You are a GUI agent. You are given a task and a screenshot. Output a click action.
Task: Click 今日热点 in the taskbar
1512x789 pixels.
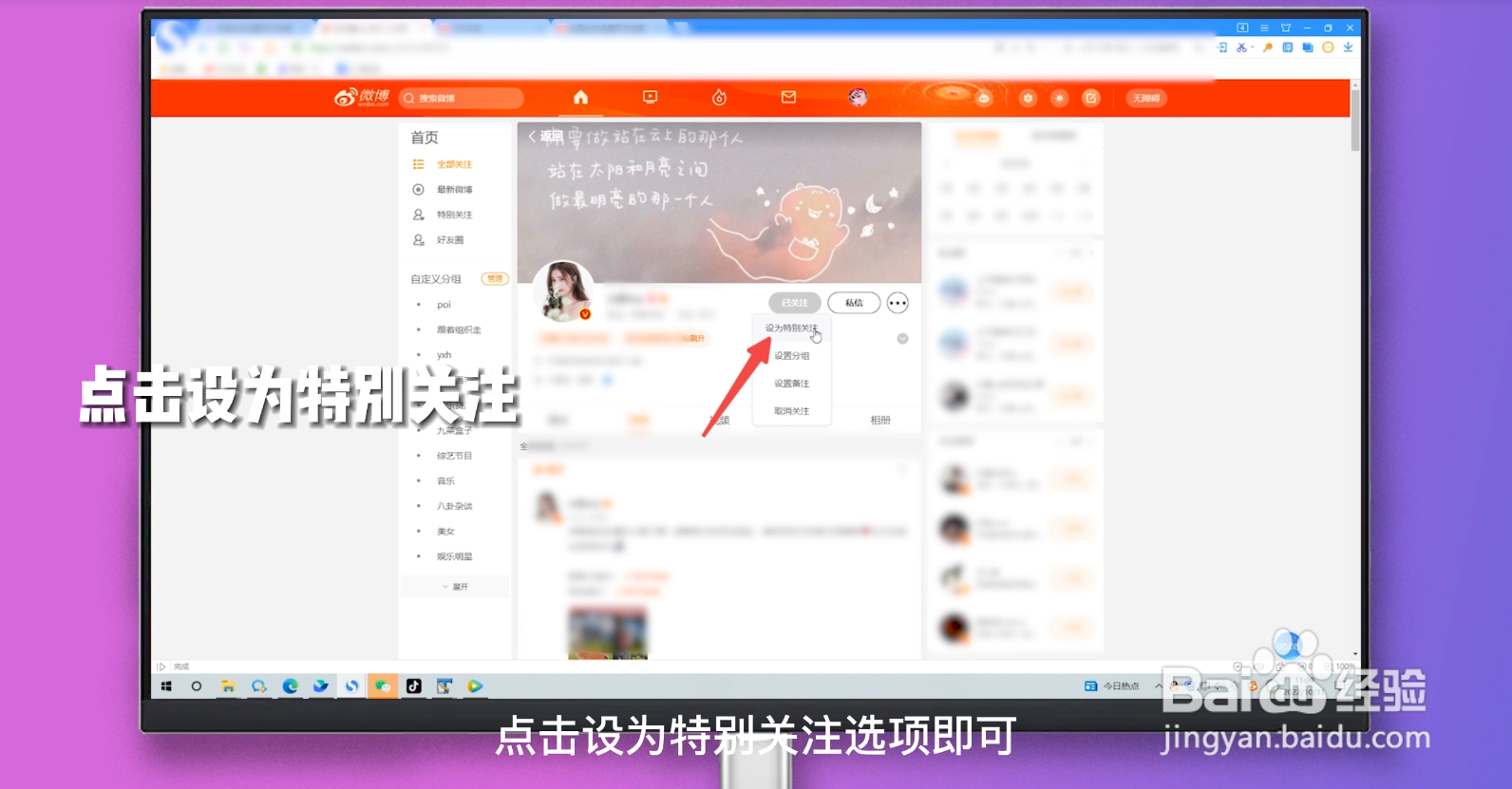pyautogui.click(x=1112, y=686)
